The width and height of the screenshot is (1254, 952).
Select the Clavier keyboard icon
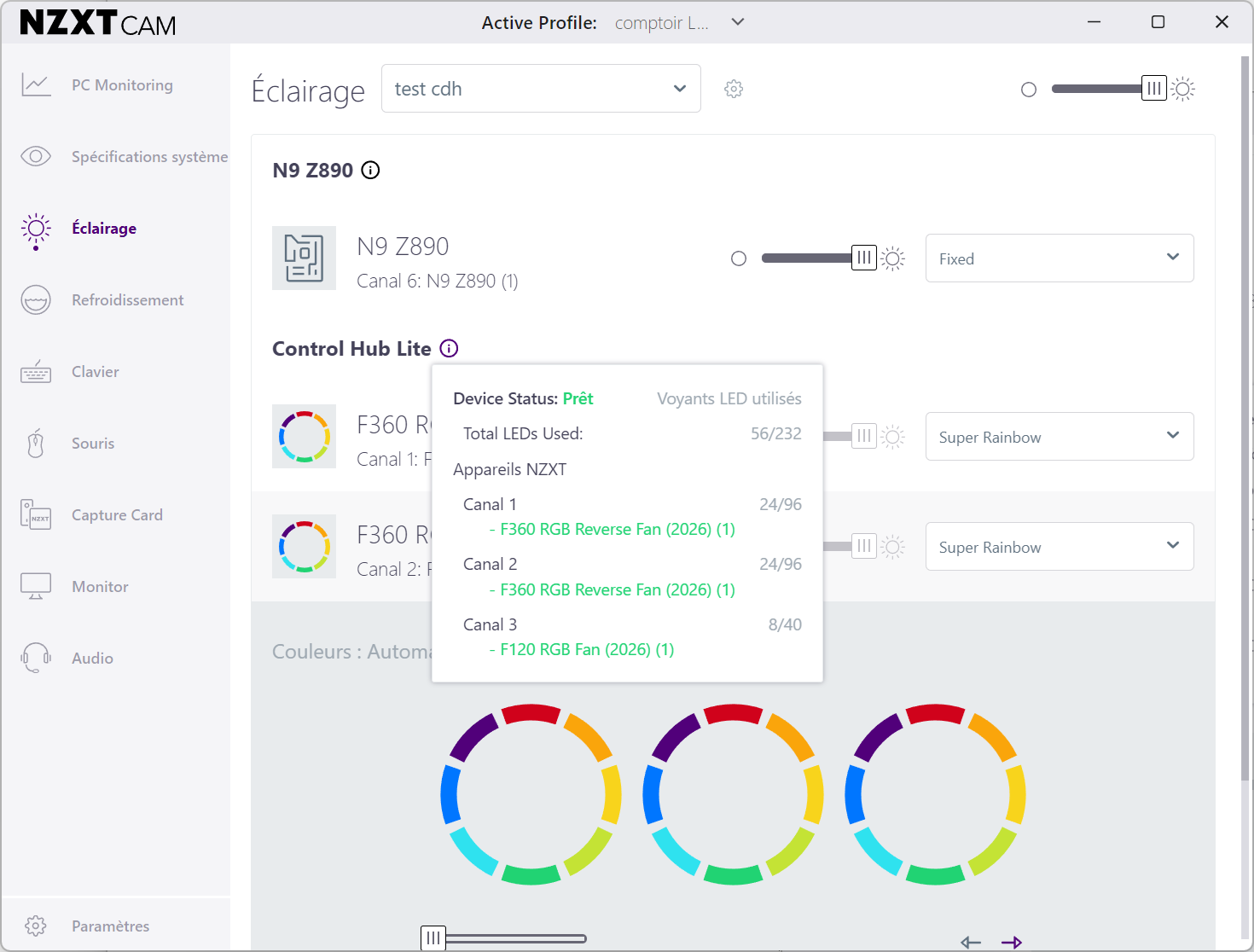(x=36, y=372)
